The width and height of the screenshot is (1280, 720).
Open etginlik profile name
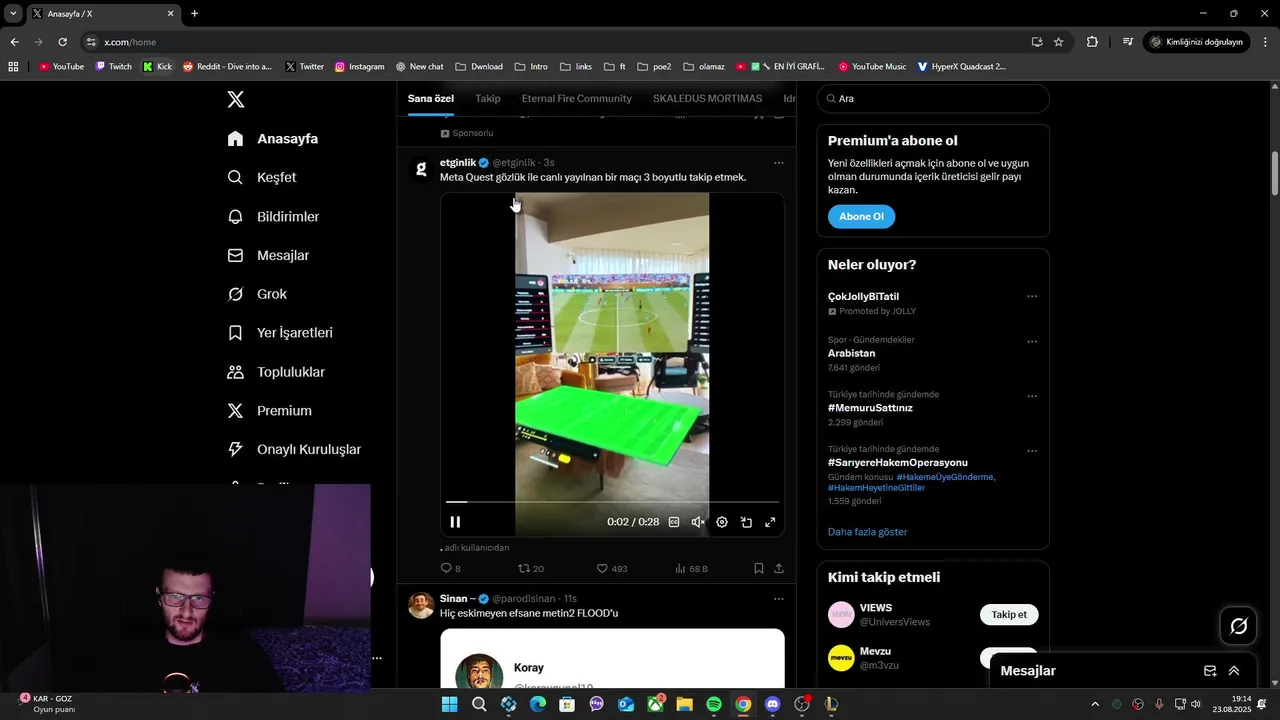click(x=458, y=162)
